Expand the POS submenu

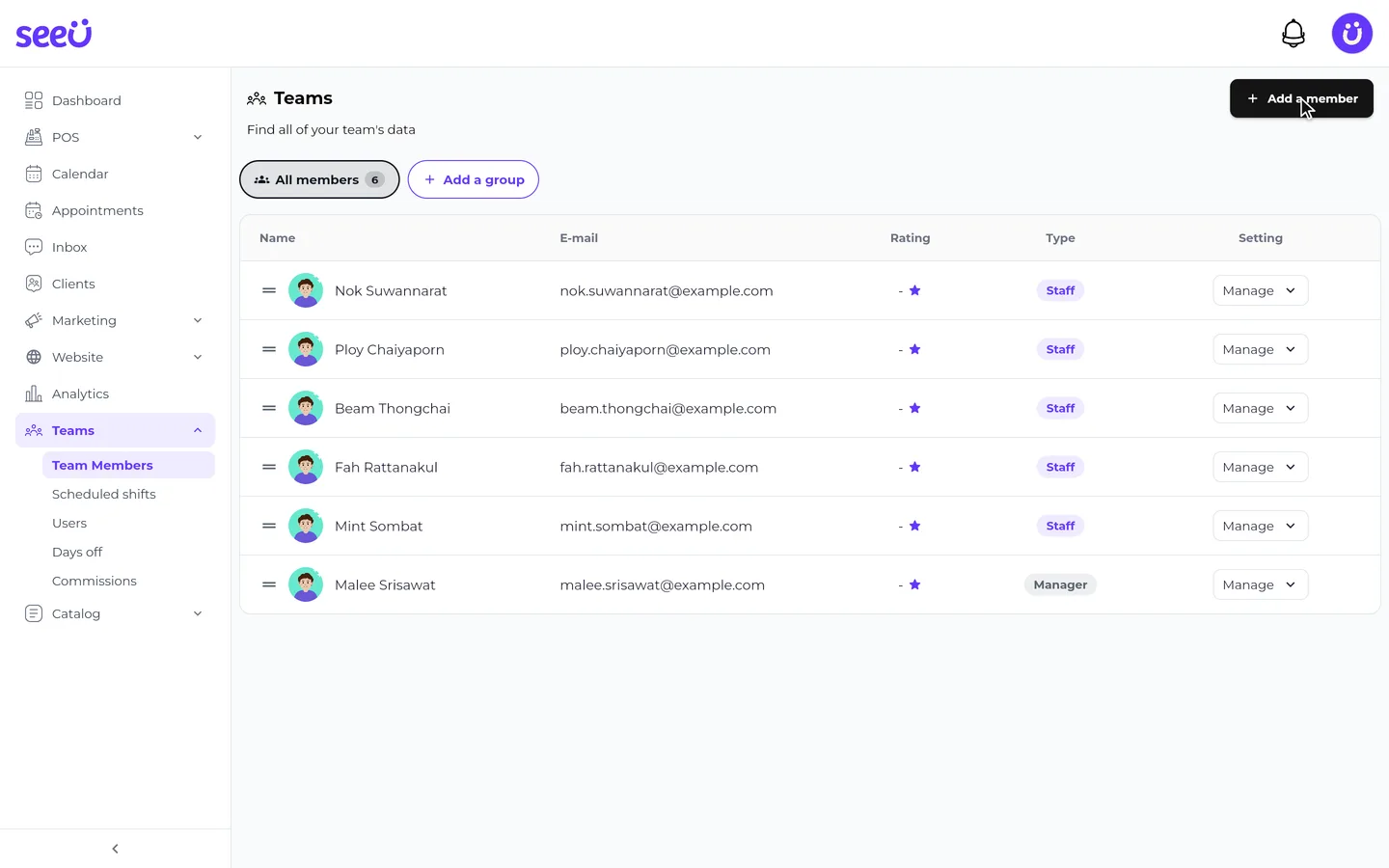pos(198,137)
